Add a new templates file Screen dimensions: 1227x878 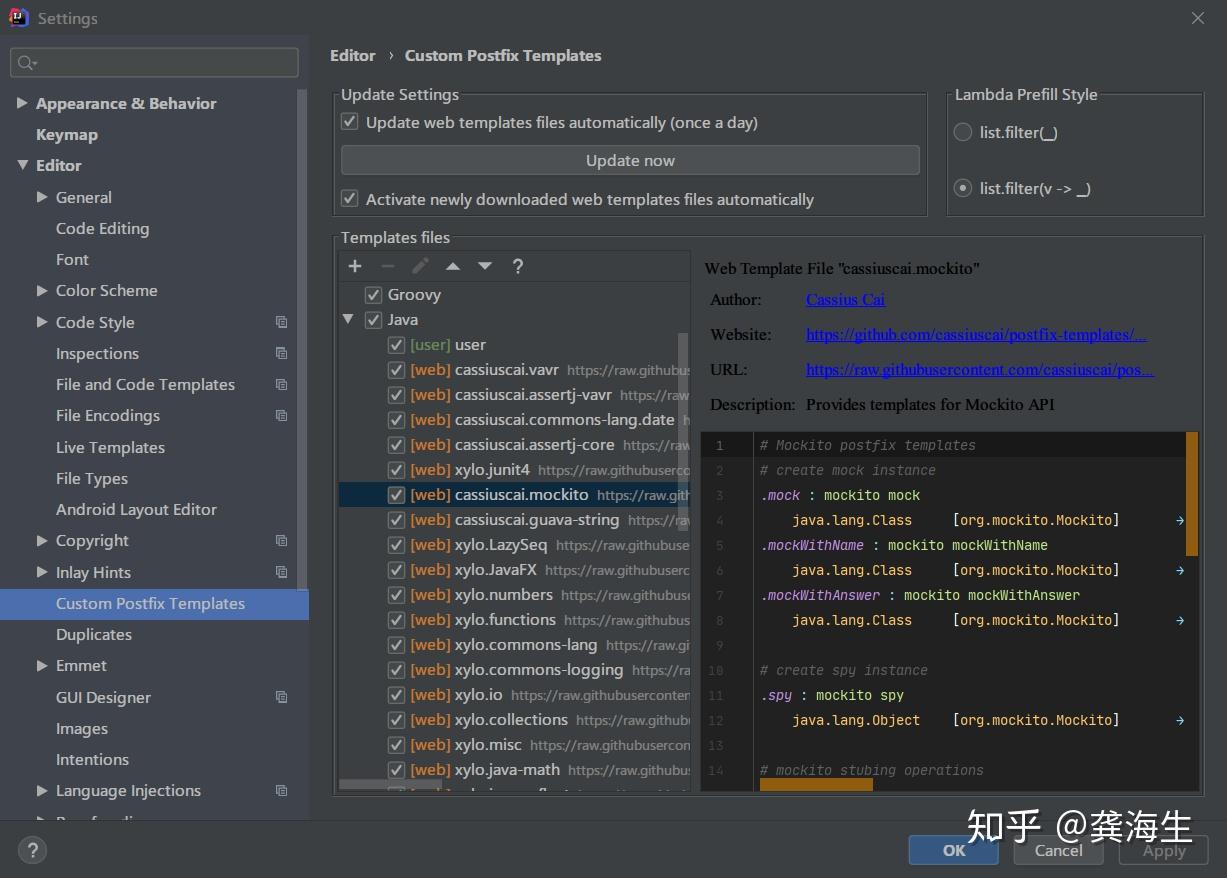[x=355, y=266]
